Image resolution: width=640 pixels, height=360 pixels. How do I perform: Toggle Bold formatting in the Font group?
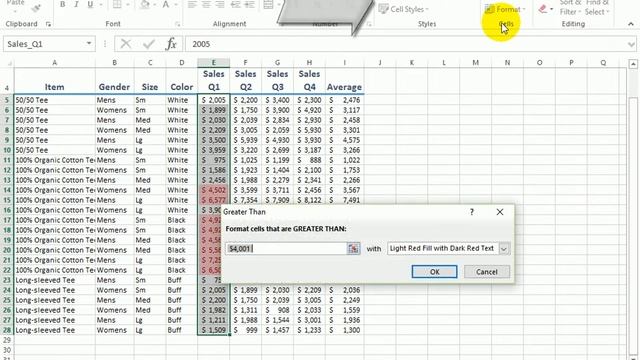pos(62,4)
